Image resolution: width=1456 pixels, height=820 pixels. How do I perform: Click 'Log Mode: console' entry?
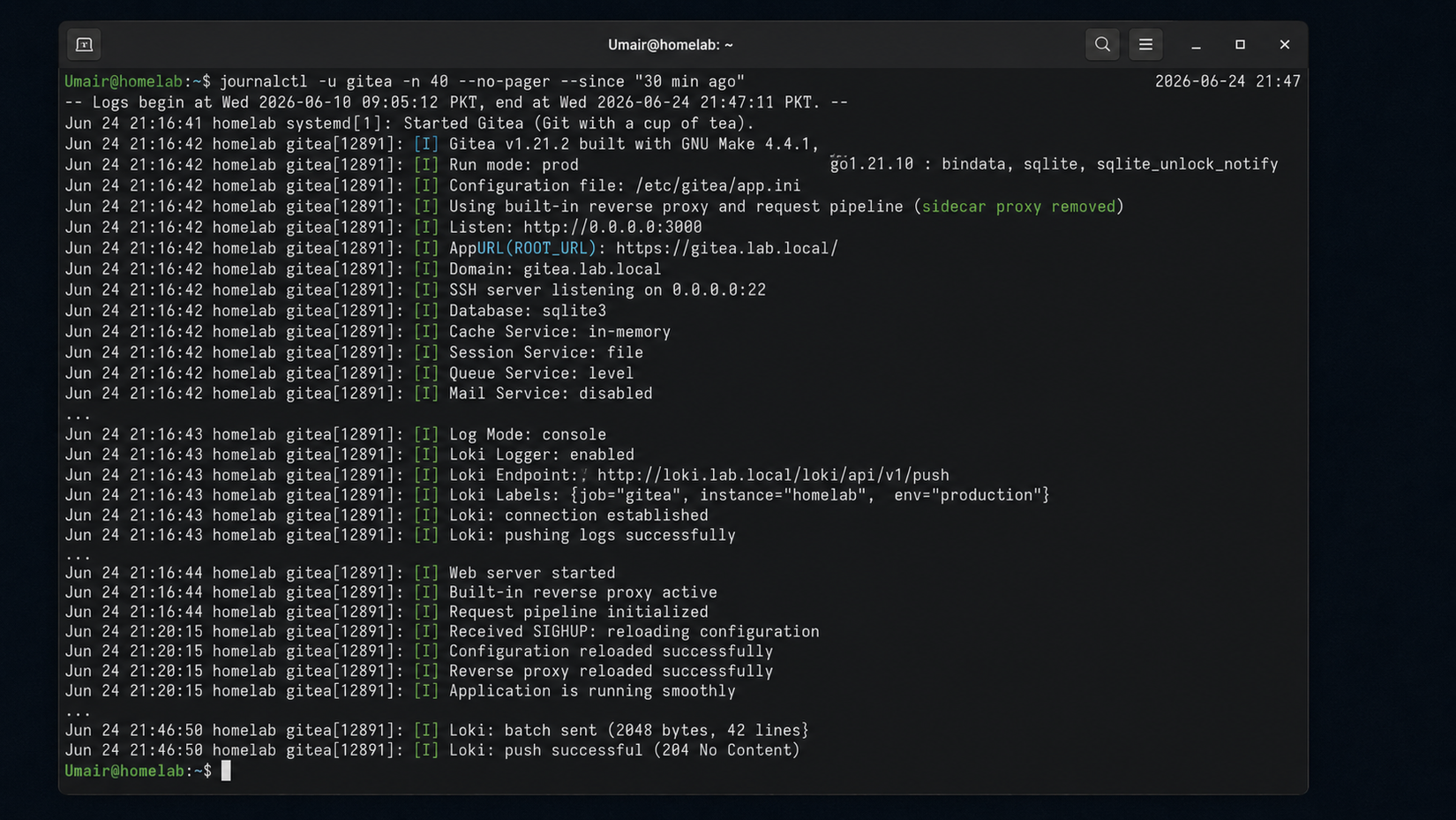(528, 434)
